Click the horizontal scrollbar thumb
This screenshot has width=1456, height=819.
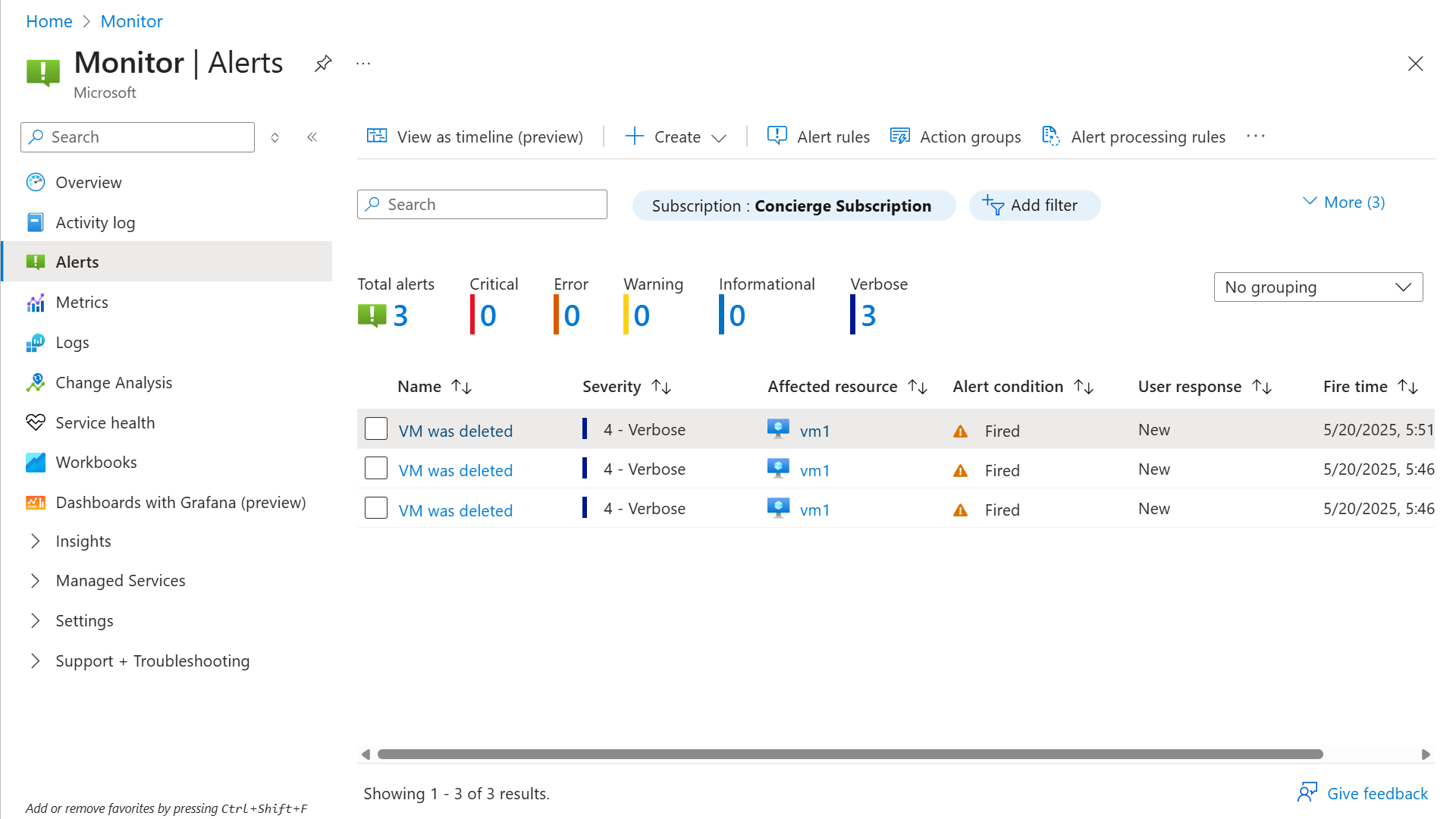click(850, 755)
